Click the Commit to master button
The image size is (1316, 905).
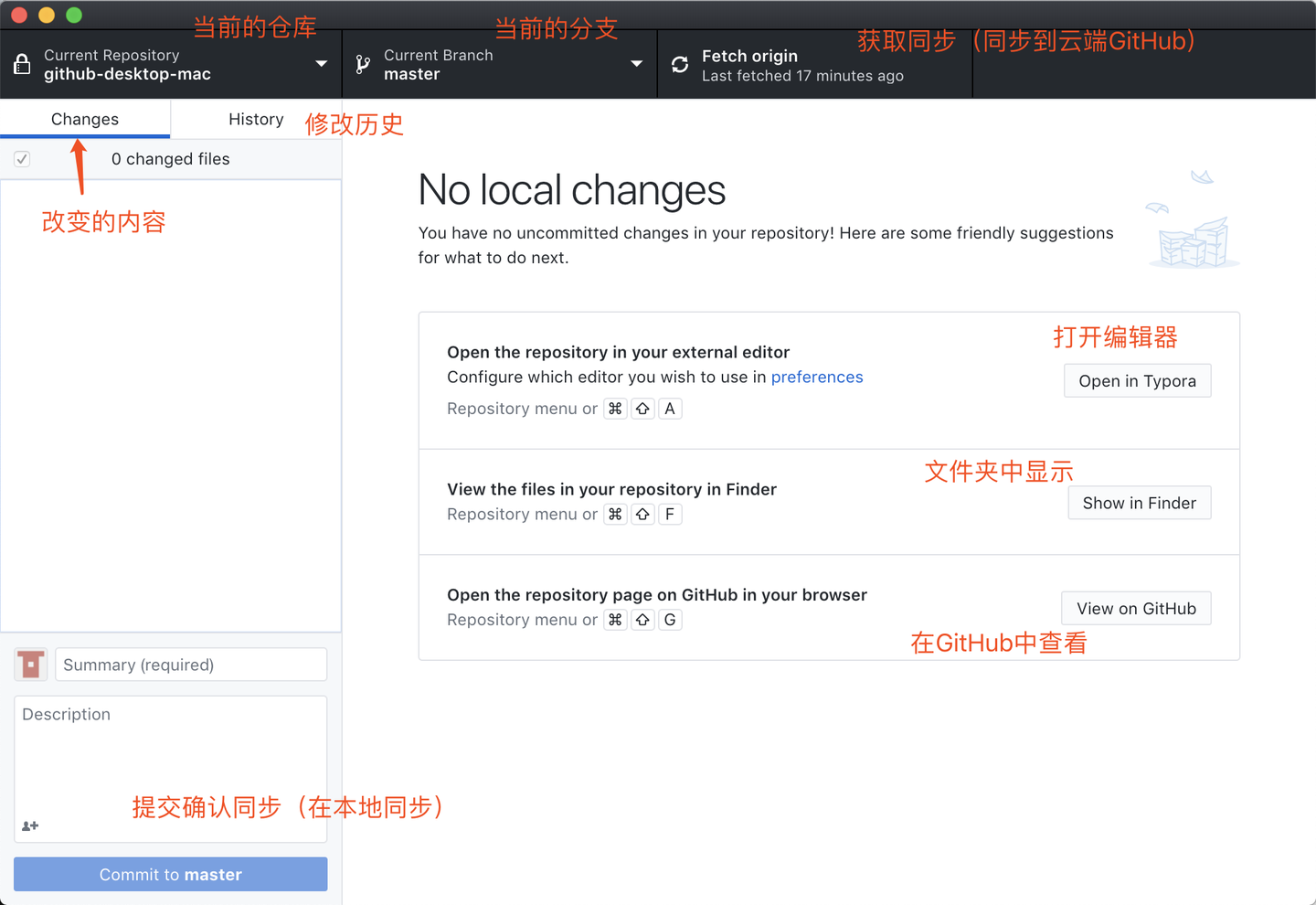(170, 874)
